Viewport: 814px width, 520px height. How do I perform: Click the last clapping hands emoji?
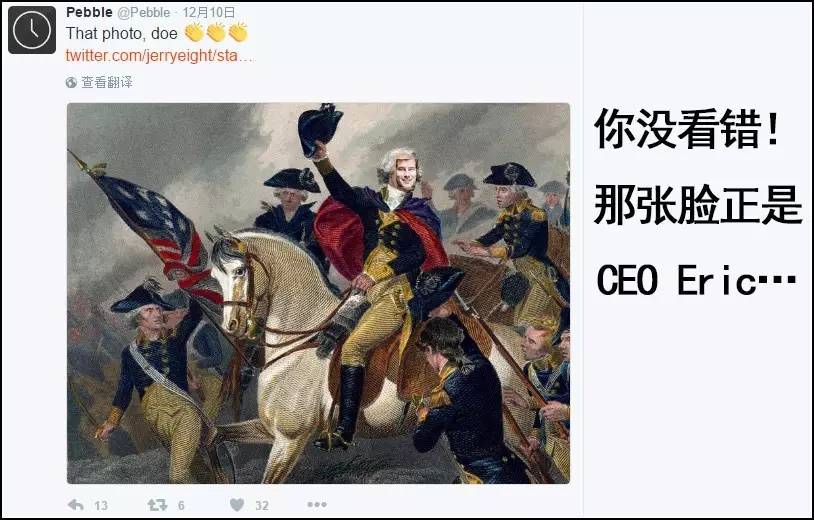point(238,33)
